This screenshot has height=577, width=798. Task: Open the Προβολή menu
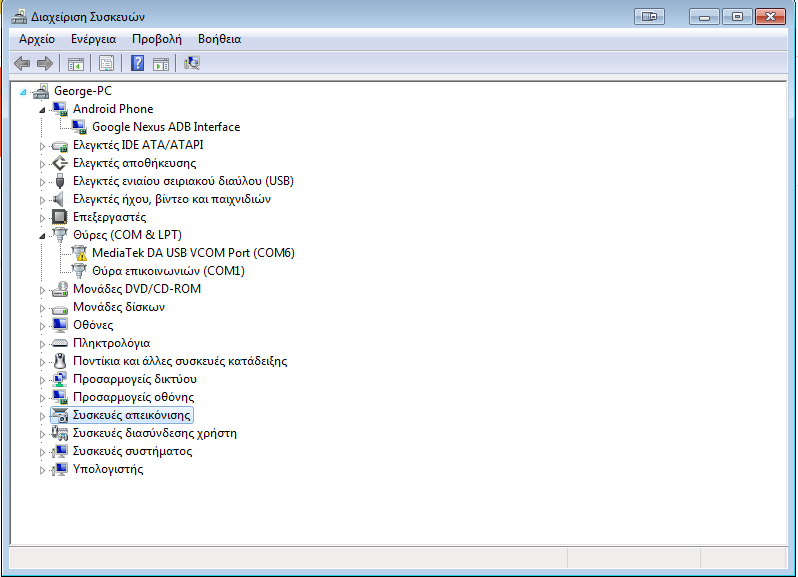coord(156,39)
